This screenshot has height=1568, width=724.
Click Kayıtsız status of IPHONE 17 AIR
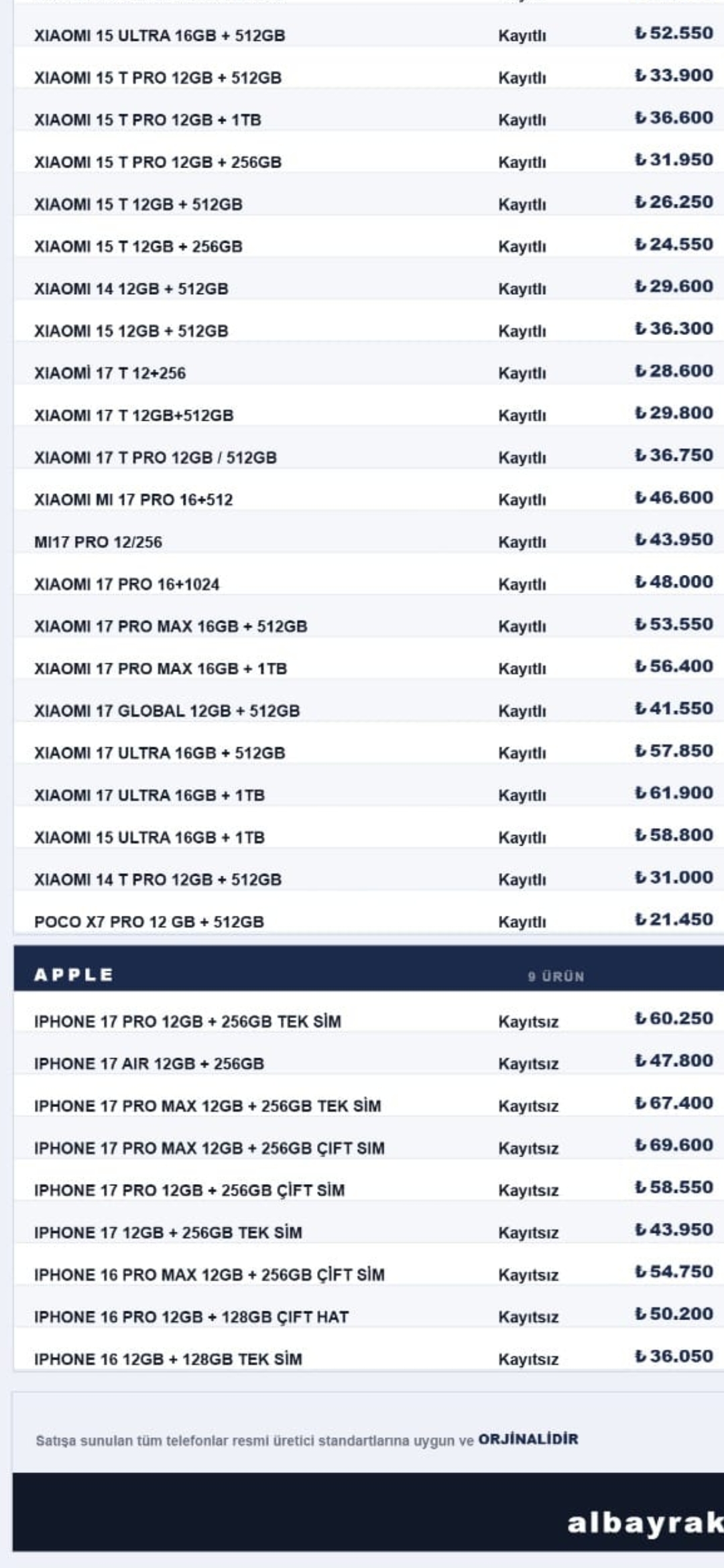pos(528,1064)
